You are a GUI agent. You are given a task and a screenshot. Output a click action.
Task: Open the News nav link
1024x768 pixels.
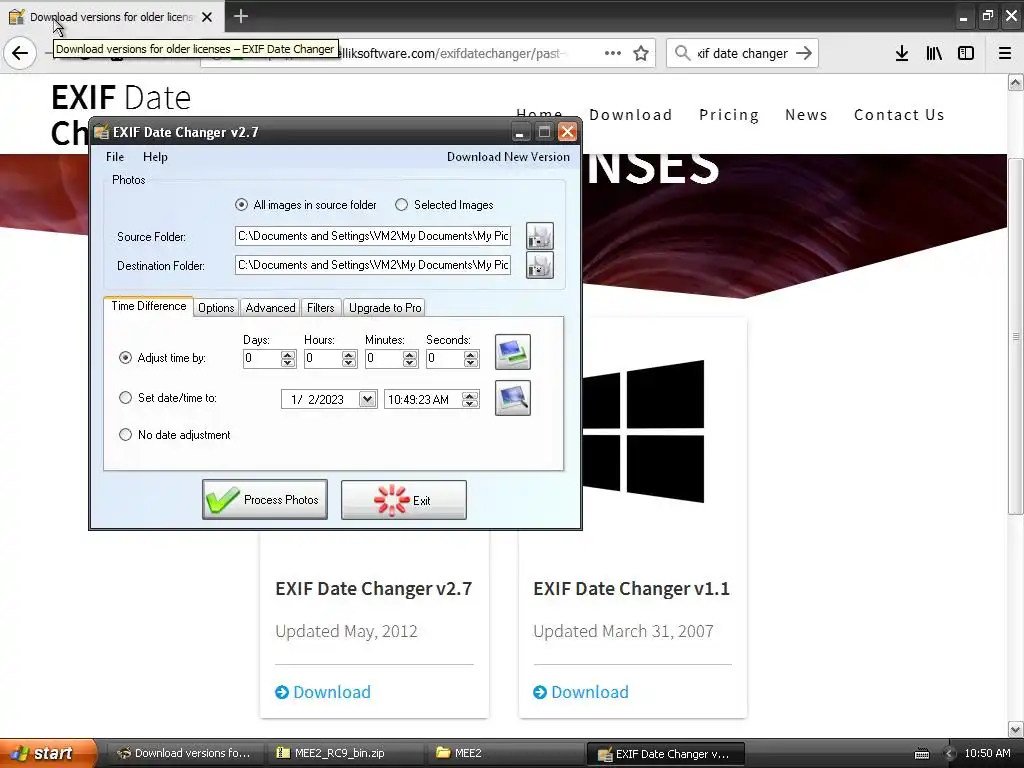click(x=806, y=115)
